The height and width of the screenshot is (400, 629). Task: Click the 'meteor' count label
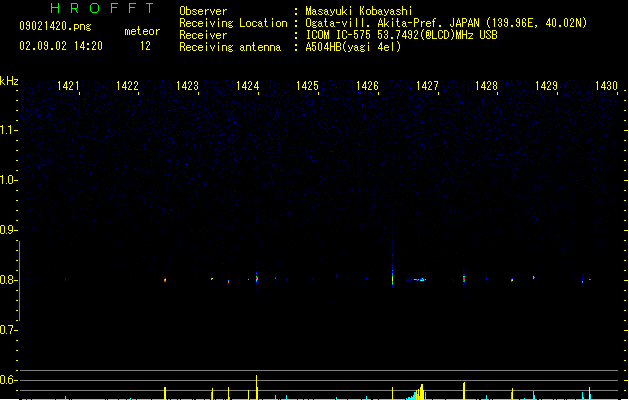pyautogui.click(x=142, y=31)
